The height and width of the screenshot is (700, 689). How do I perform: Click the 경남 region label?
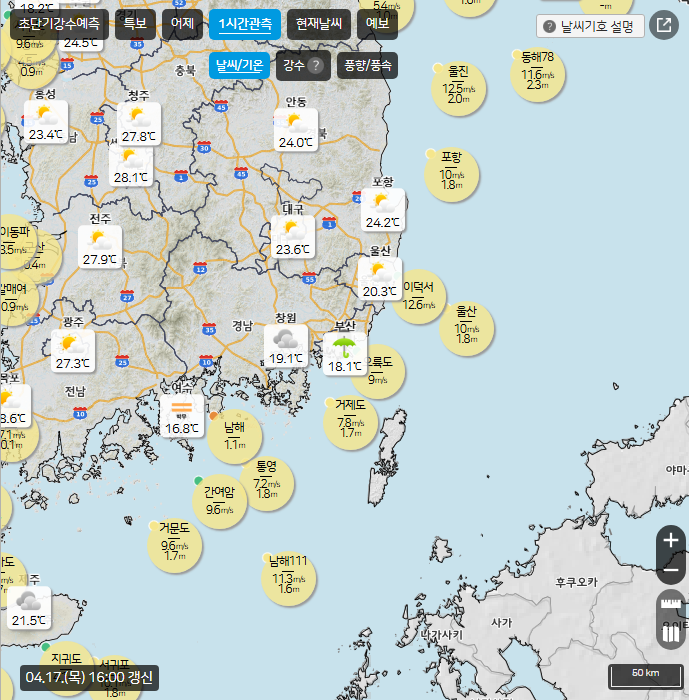pyautogui.click(x=242, y=326)
